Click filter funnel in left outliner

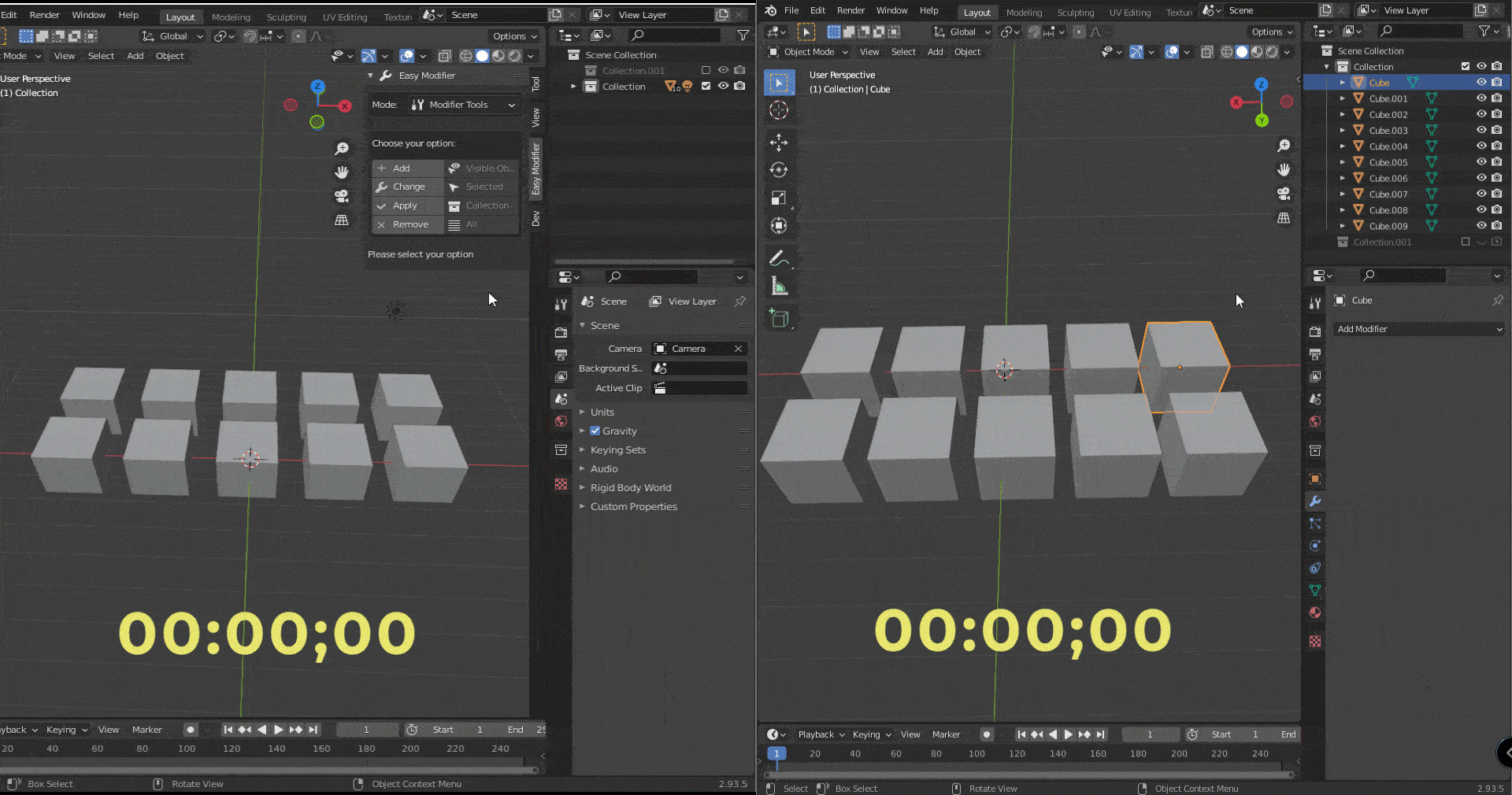point(743,35)
